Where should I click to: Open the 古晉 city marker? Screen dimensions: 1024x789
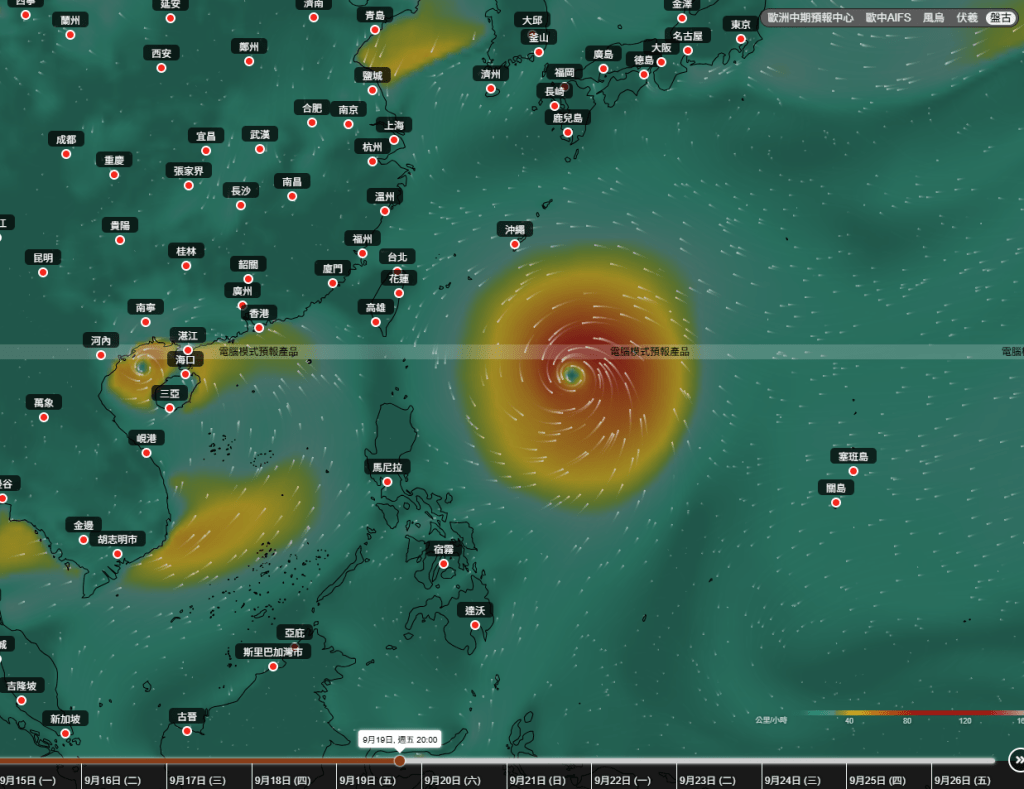187,731
